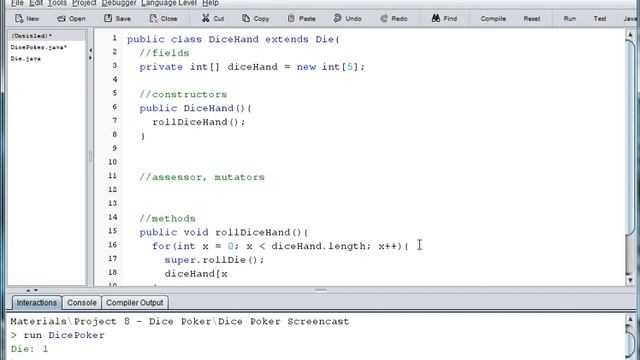The width and height of the screenshot is (640, 360).
Task: Switch to the Interactions tab
Action: 37,303
